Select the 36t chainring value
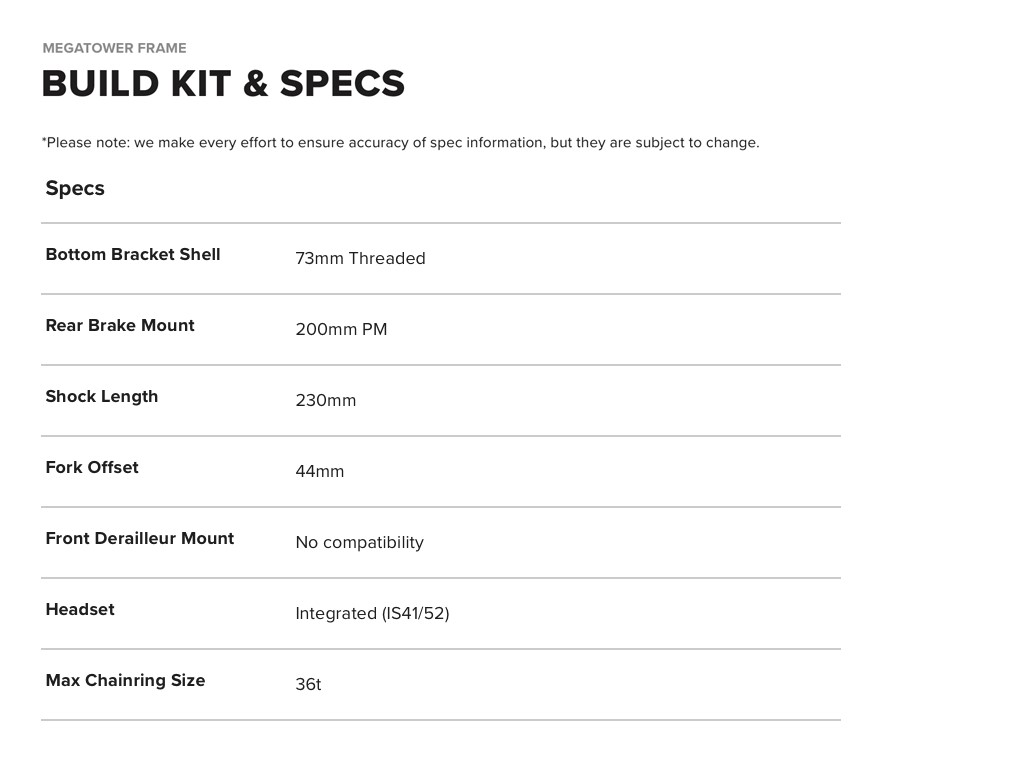1024x768 pixels. (308, 685)
